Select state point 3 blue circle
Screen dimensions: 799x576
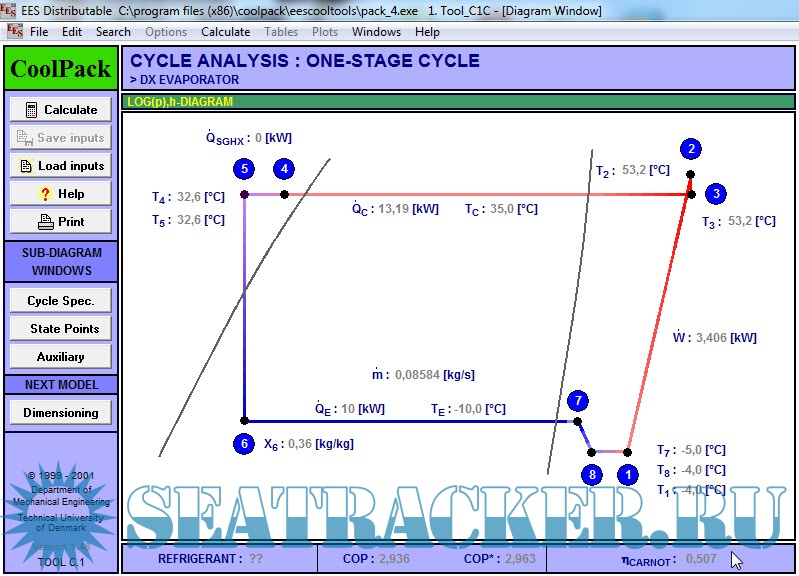(x=715, y=193)
